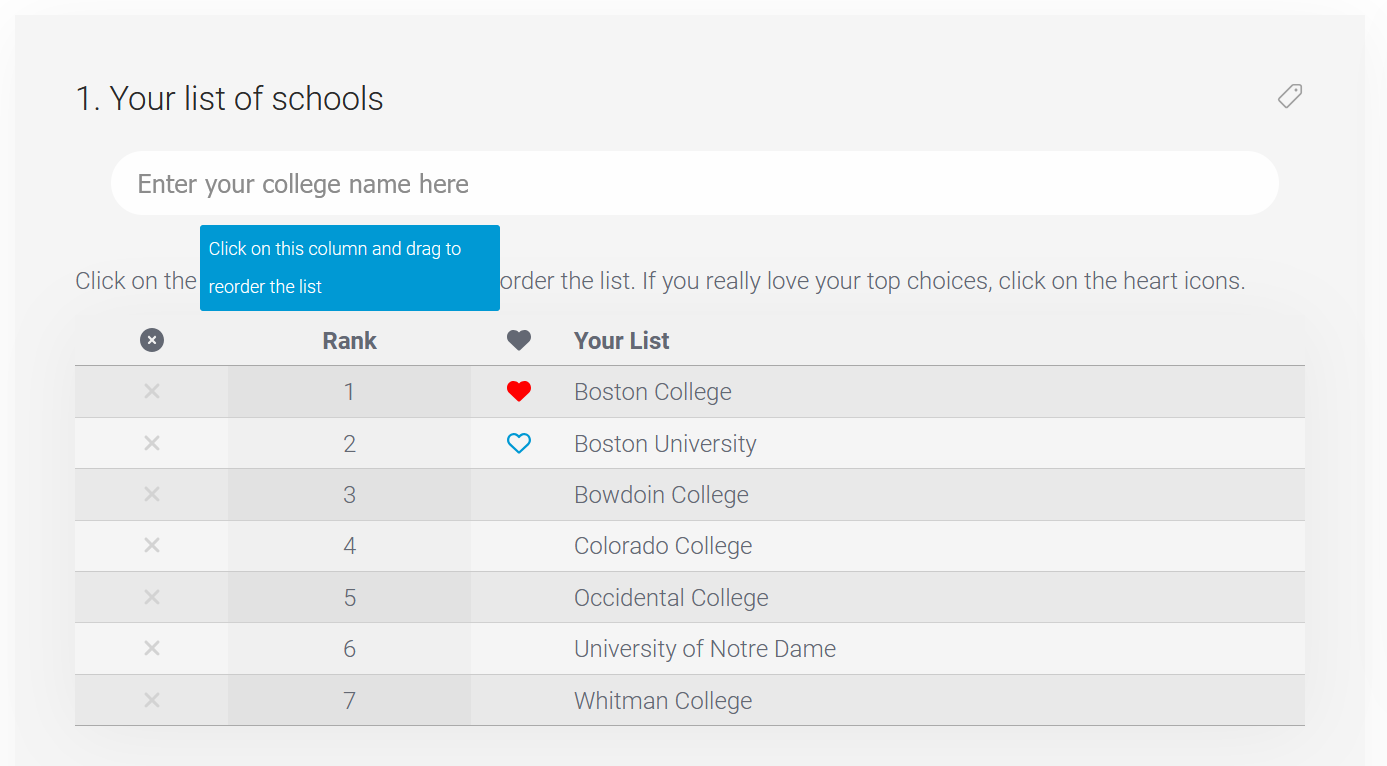Remove University of Notre Dame using its X icon
This screenshot has height=766, width=1387.
[151, 648]
